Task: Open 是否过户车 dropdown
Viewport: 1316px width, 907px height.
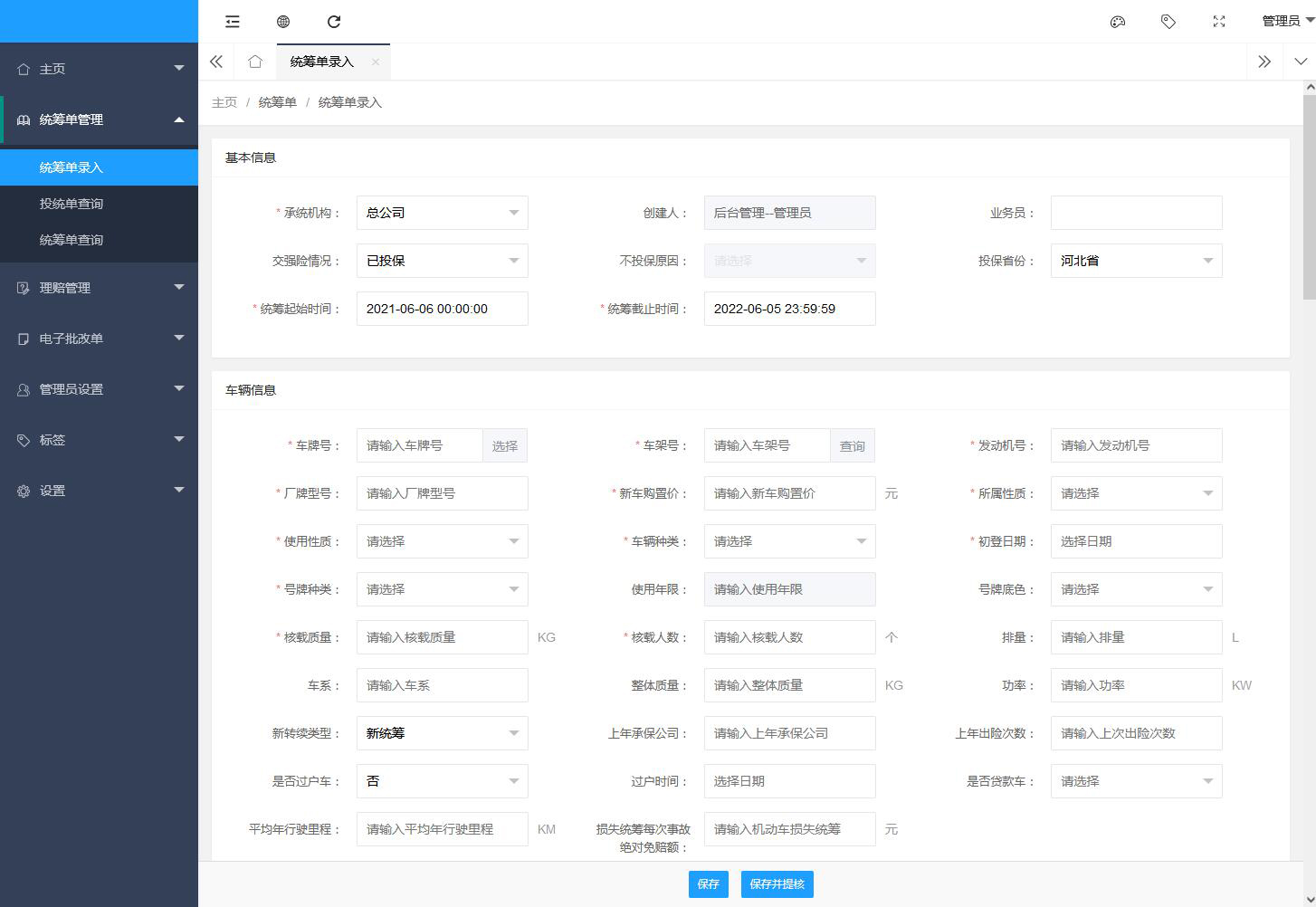Action: (443, 781)
